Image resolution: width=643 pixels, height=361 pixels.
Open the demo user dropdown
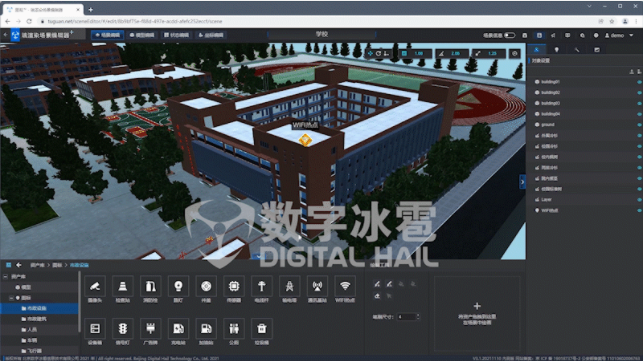(x=619, y=35)
